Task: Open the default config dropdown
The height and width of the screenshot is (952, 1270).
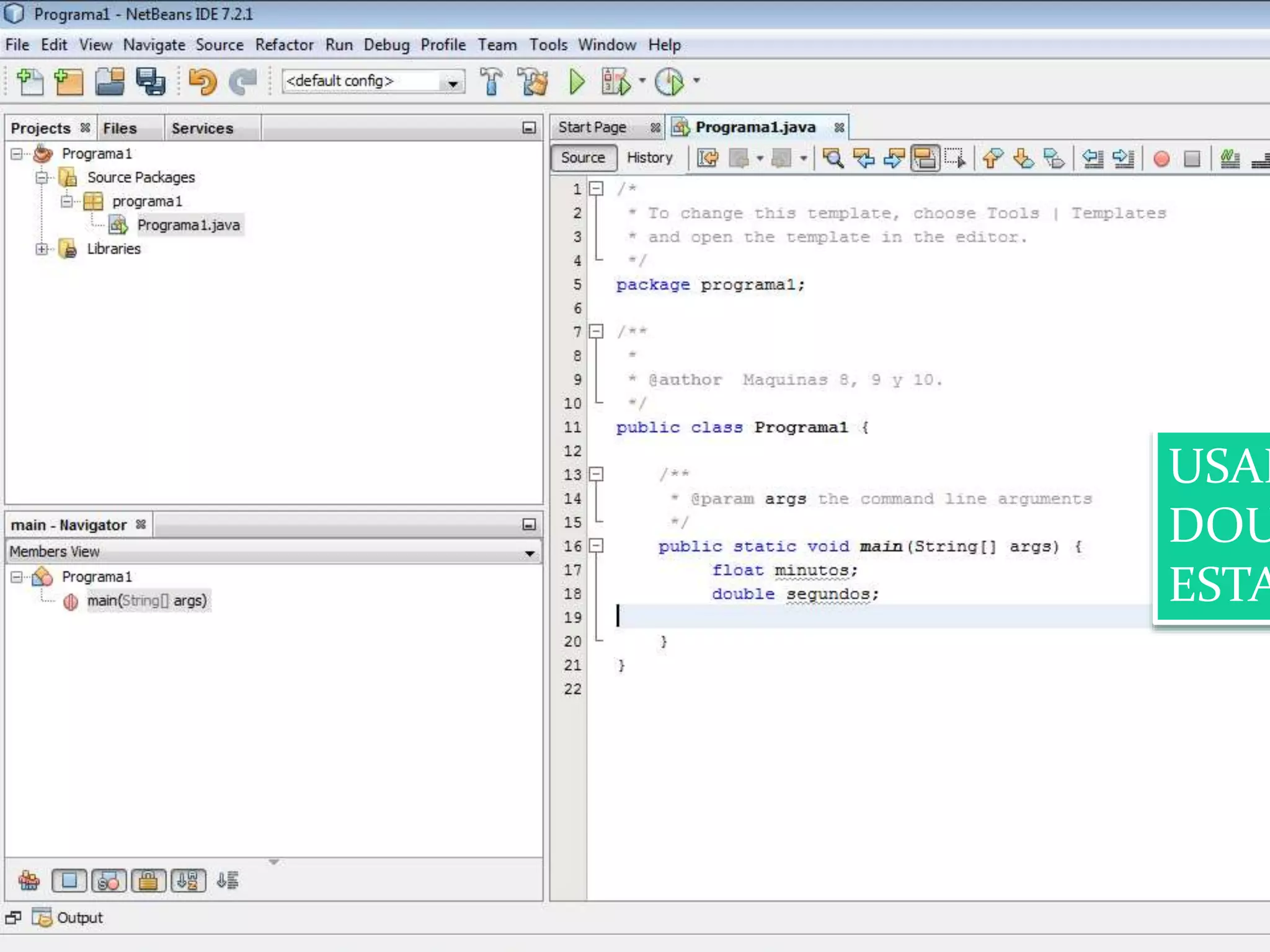Action: [x=453, y=82]
